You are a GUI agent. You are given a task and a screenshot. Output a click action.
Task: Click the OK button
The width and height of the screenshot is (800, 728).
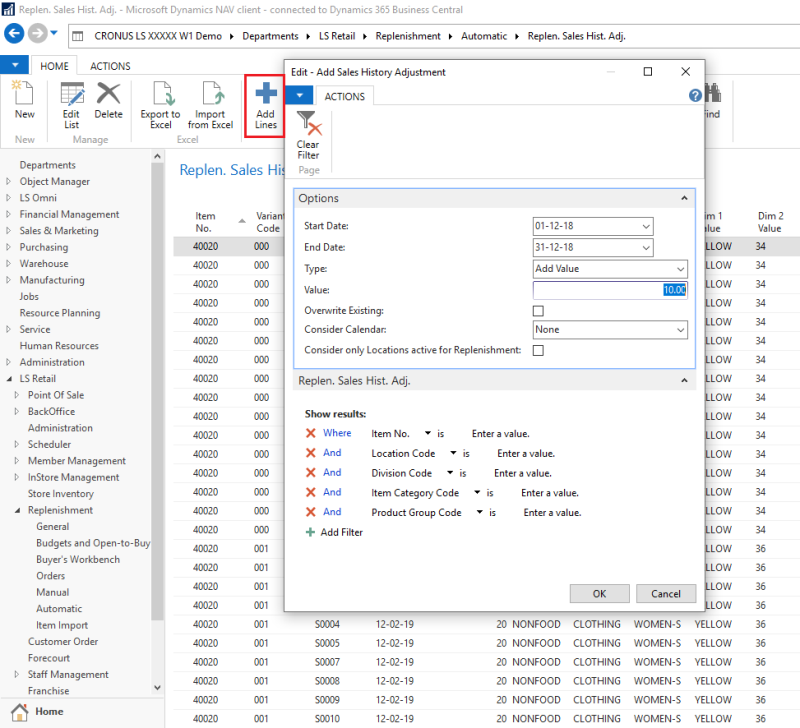point(599,594)
